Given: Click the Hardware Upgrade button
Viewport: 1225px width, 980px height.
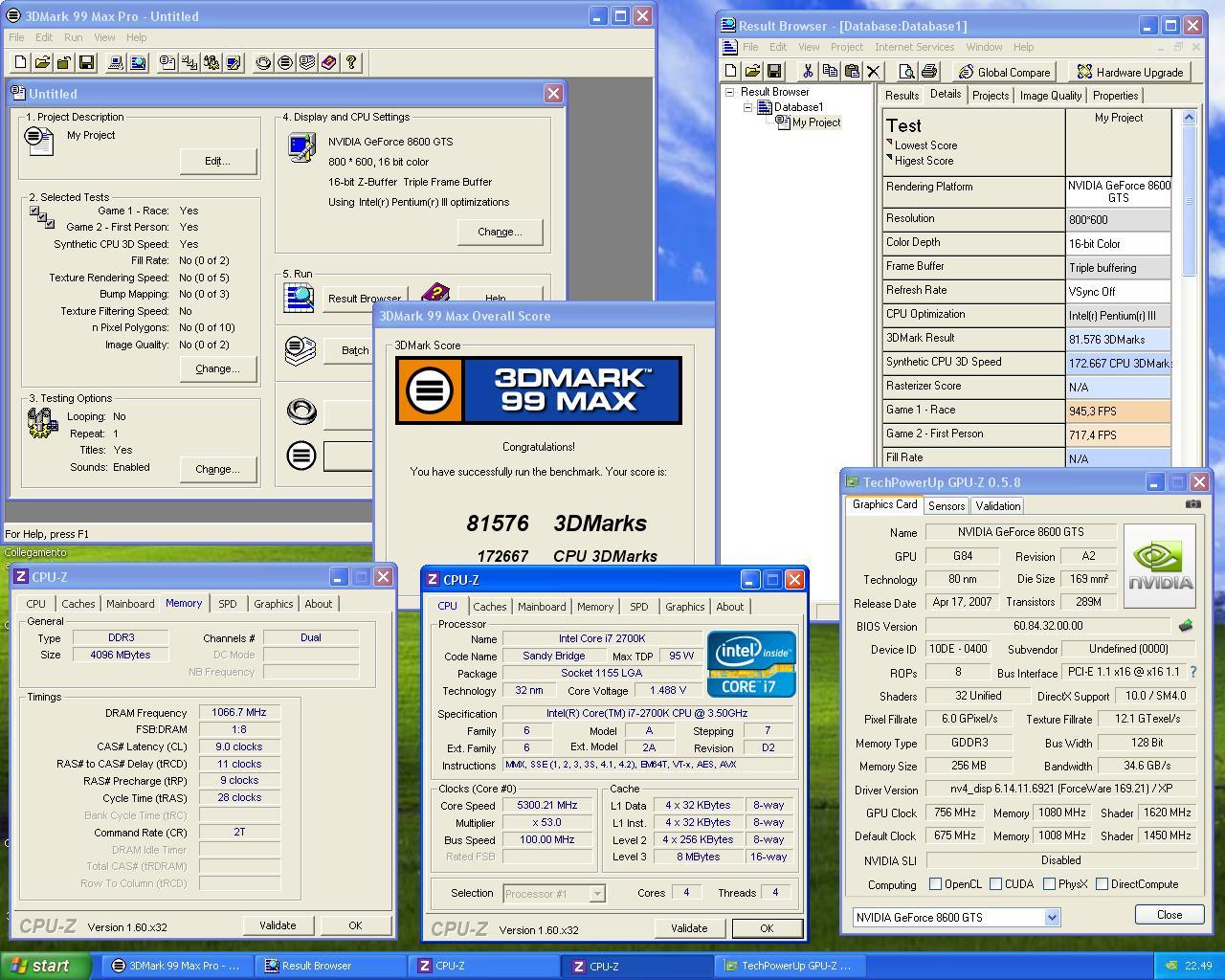Looking at the screenshot, I should [x=1129, y=72].
